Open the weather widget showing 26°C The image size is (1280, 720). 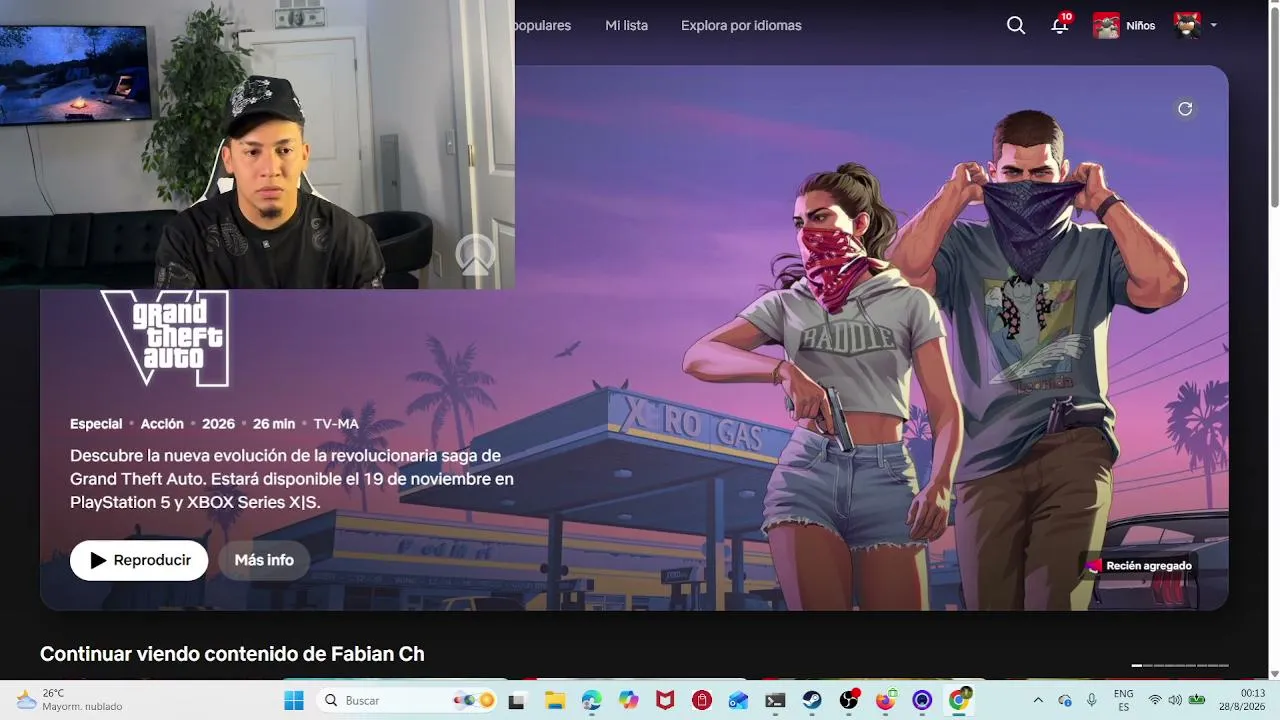click(x=70, y=700)
